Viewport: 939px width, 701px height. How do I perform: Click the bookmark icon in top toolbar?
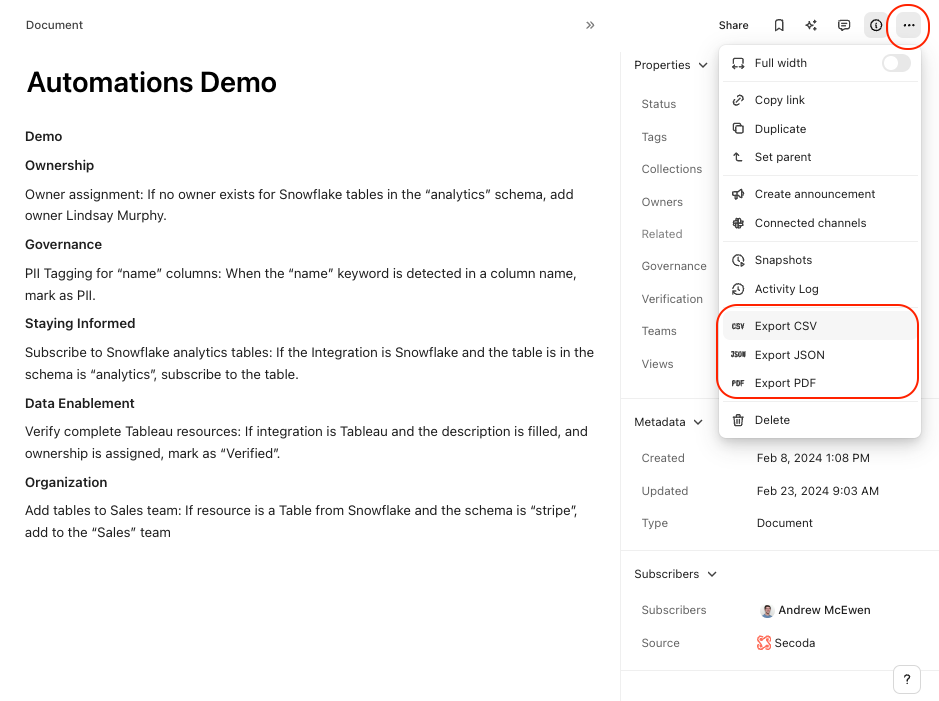point(779,25)
